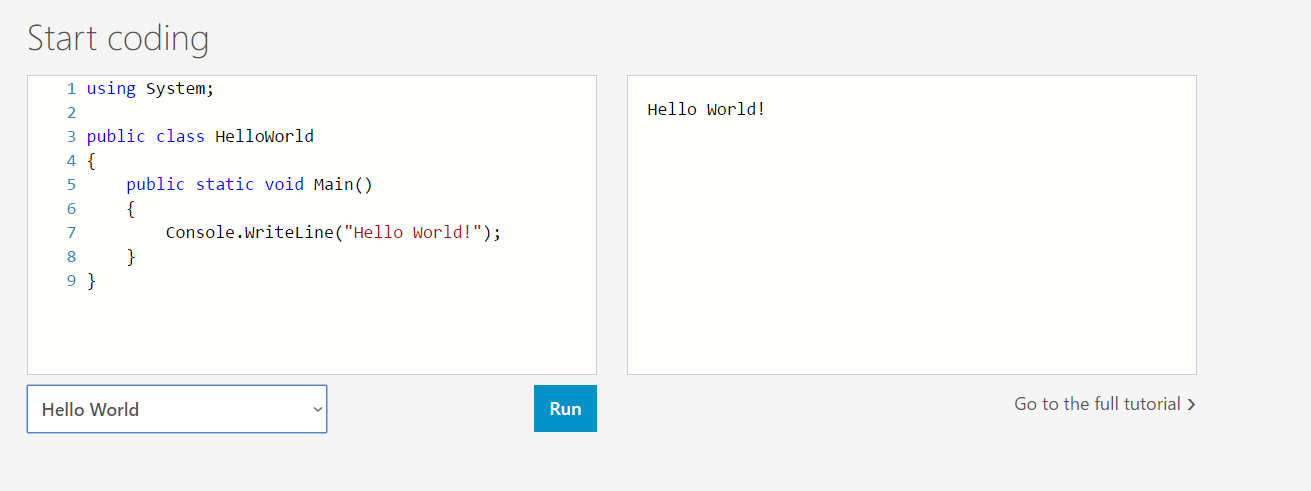Click the public class HelloWorld line
This screenshot has height=491, width=1311.
coord(200,136)
